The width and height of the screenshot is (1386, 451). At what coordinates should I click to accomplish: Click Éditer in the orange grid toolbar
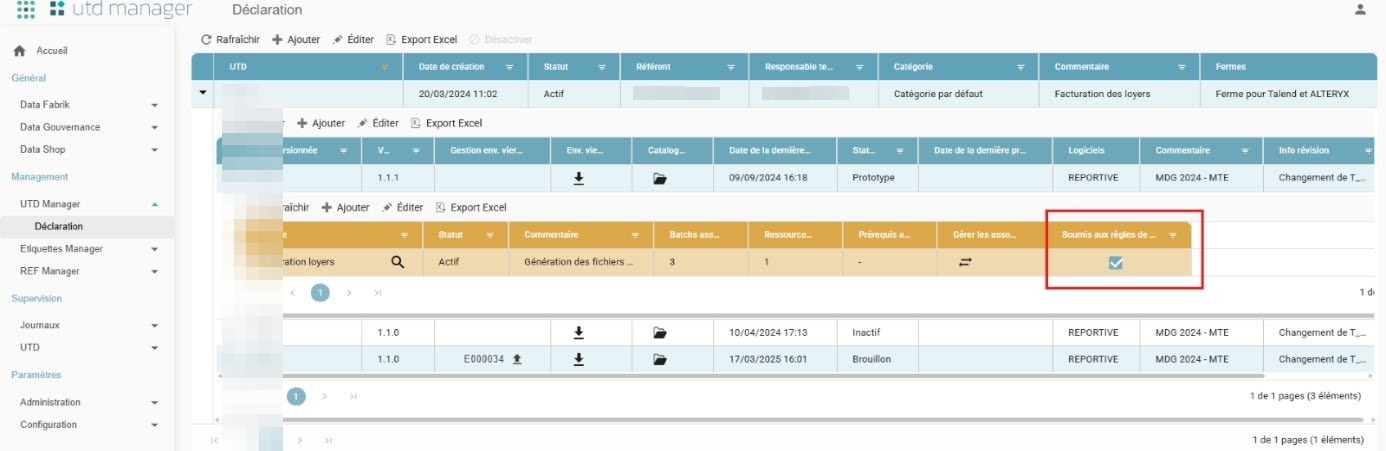(x=402, y=207)
